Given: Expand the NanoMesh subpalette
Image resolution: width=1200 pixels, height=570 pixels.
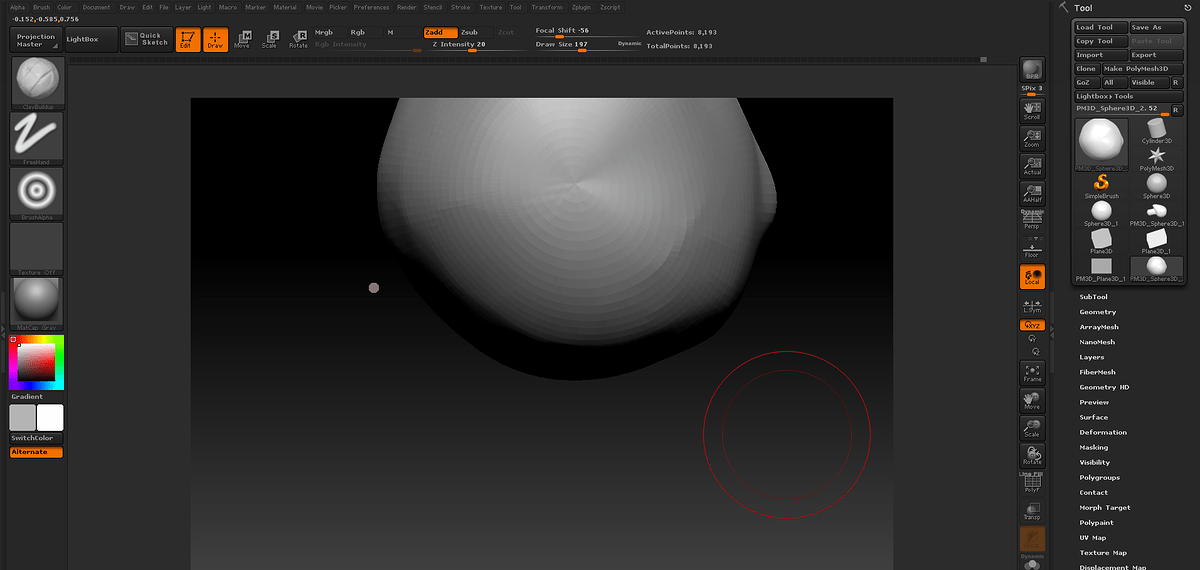Looking at the screenshot, I should 1097,342.
